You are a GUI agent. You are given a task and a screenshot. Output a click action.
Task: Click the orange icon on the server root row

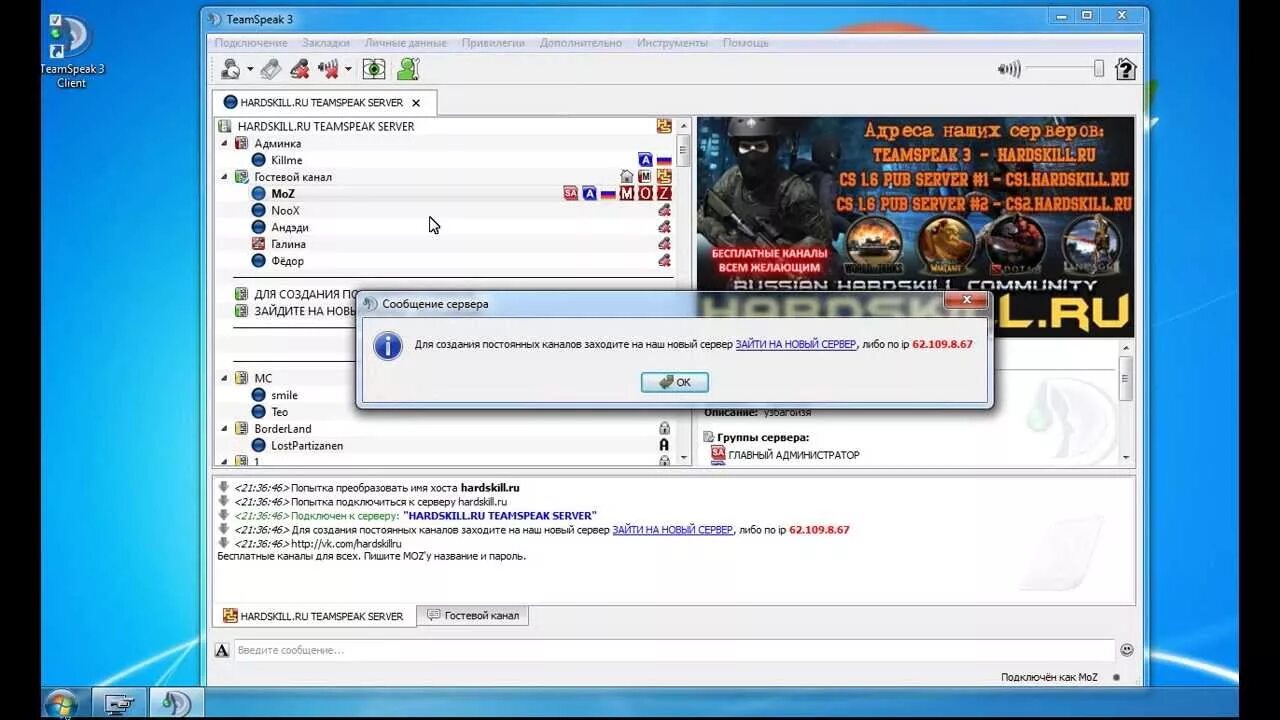coord(664,126)
